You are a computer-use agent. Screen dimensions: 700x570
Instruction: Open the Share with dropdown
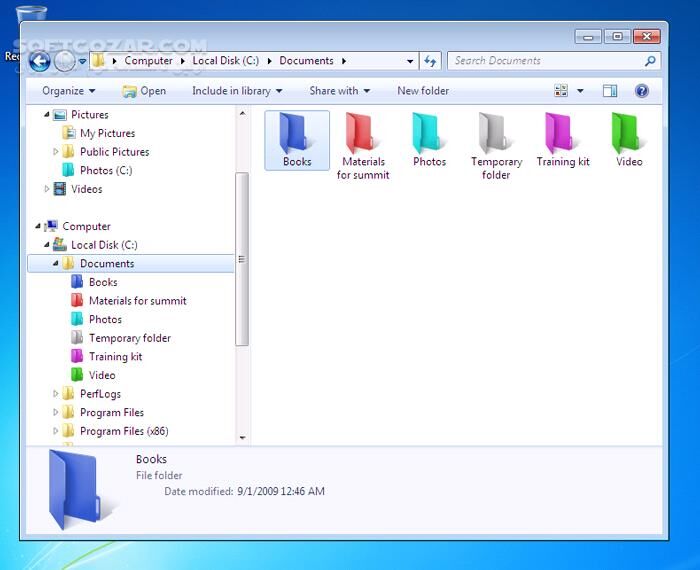(339, 91)
